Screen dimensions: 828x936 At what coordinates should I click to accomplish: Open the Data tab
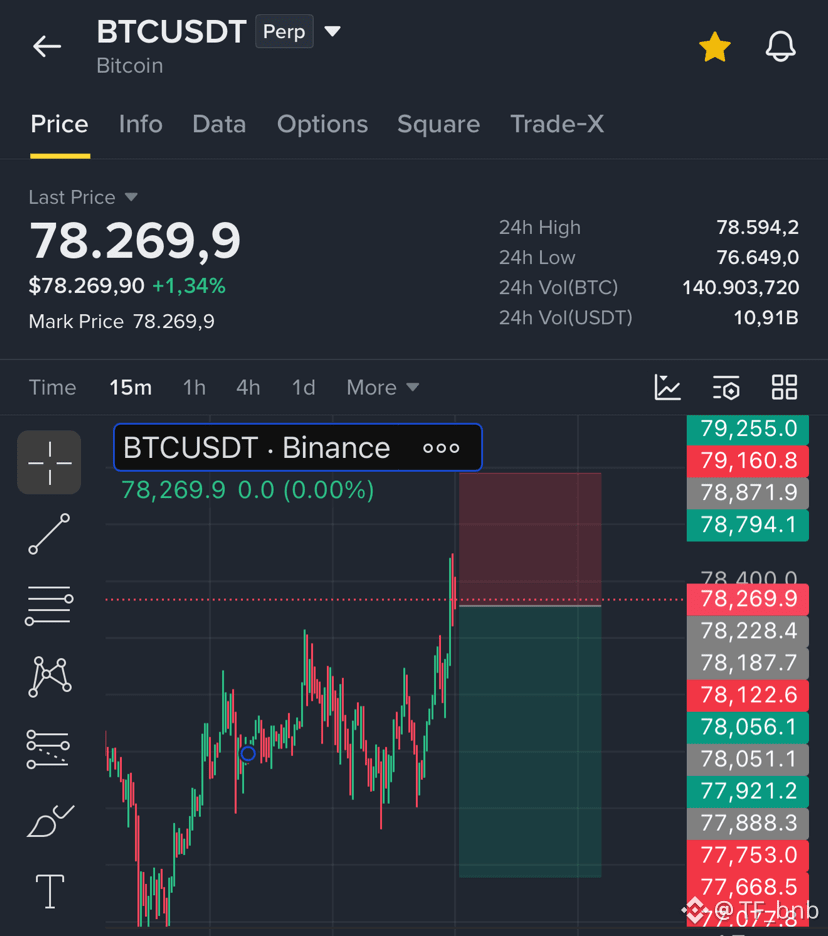[x=219, y=124]
